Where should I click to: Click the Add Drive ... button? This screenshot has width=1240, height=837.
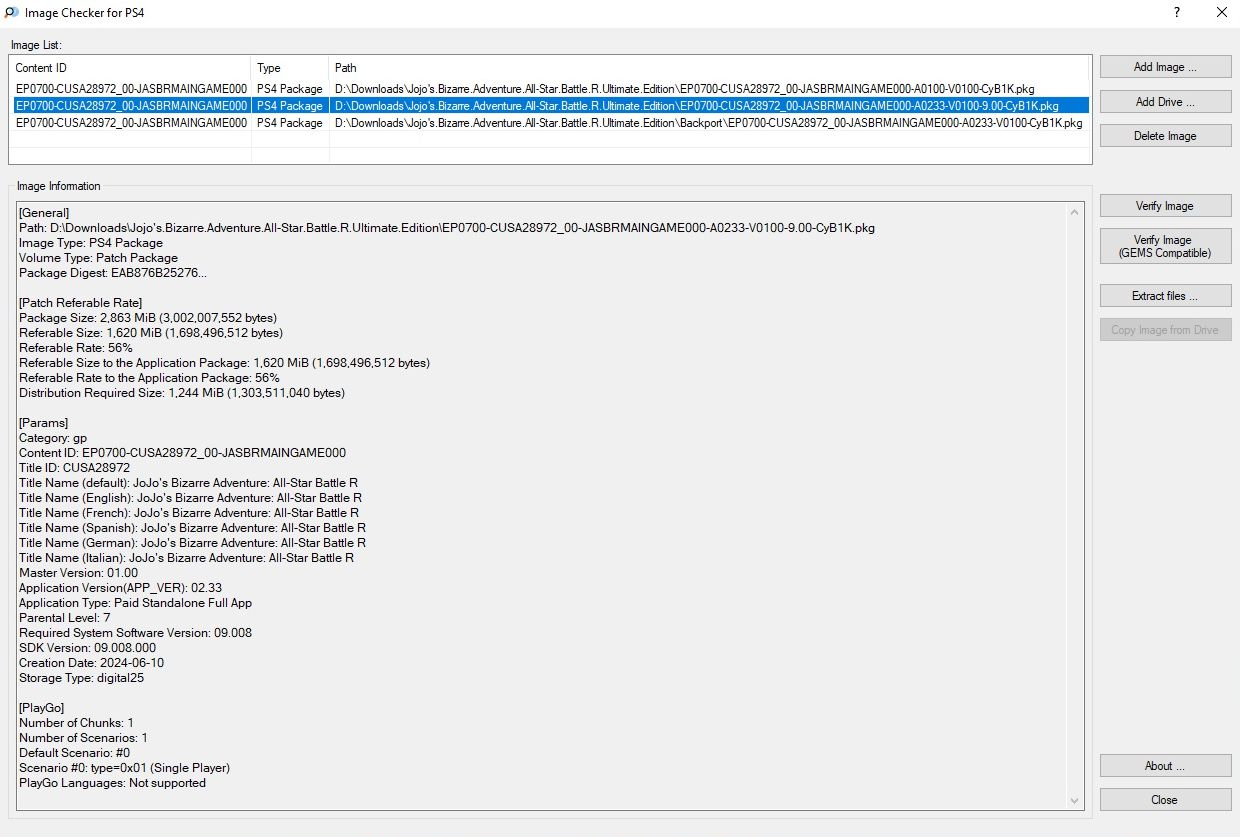pyautogui.click(x=1166, y=102)
